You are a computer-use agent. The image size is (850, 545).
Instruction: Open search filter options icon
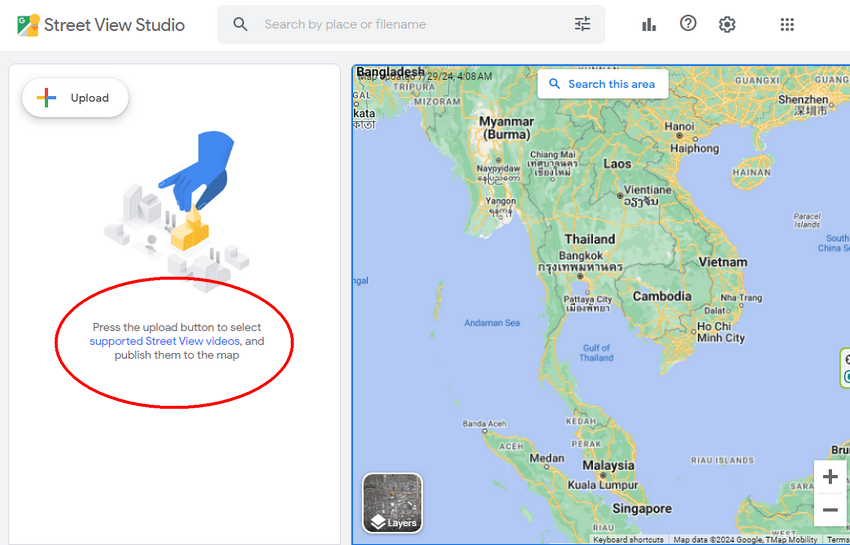[582, 24]
